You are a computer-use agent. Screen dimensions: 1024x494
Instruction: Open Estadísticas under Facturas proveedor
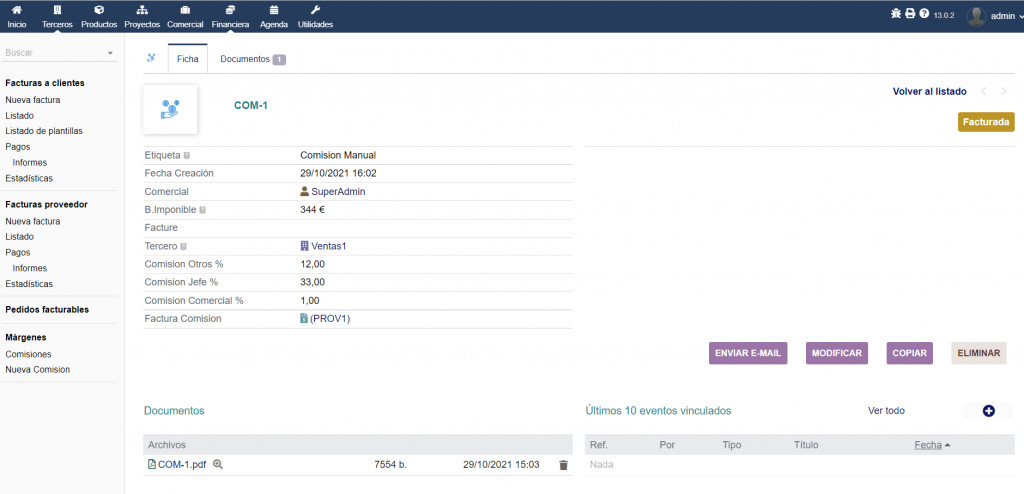(29, 284)
